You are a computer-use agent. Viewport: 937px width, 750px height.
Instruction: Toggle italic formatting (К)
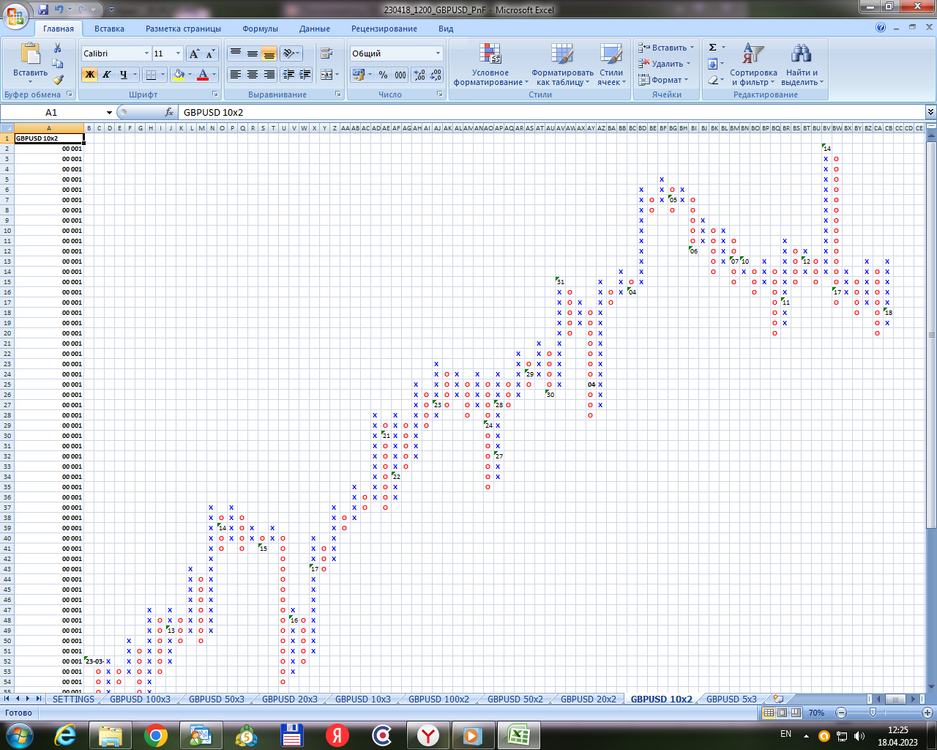pos(106,75)
